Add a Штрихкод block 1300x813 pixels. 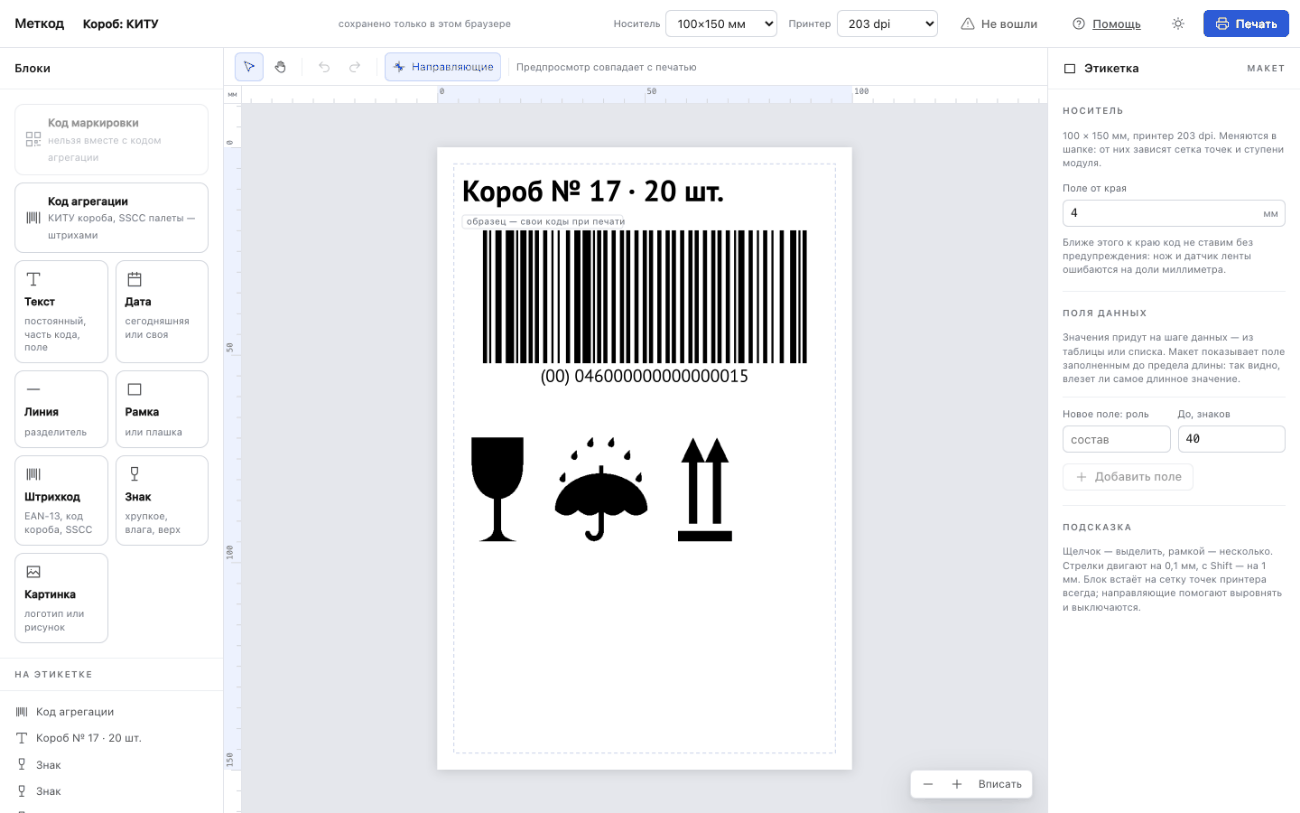(x=61, y=500)
